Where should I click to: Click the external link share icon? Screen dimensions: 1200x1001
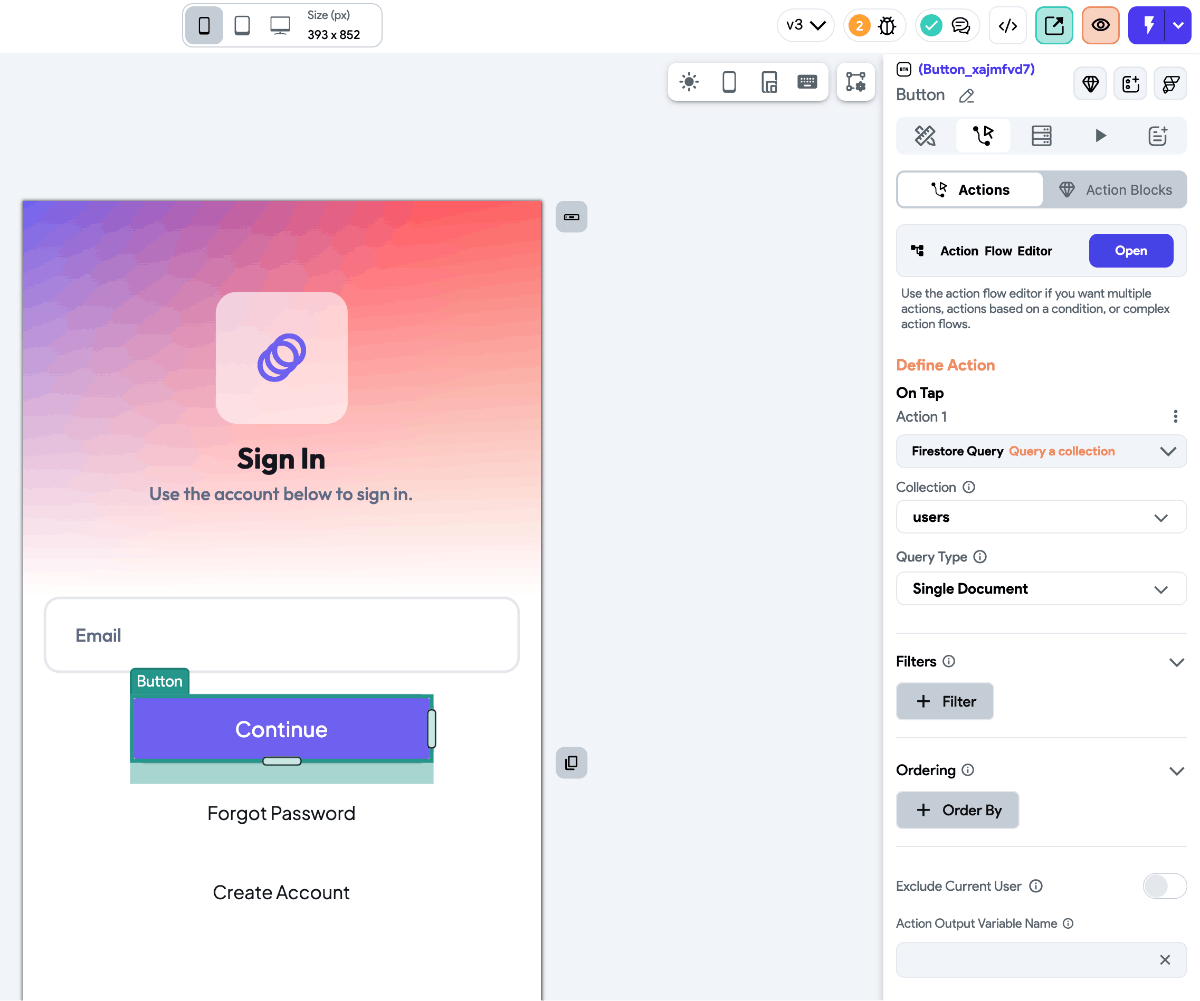pyautogui.click(x=1054, y=26)
